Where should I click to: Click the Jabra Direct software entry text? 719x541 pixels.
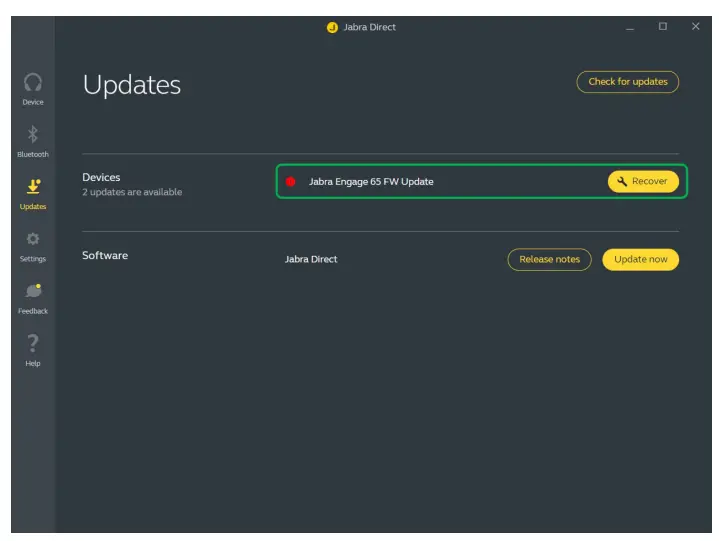(x=311, y=259)
